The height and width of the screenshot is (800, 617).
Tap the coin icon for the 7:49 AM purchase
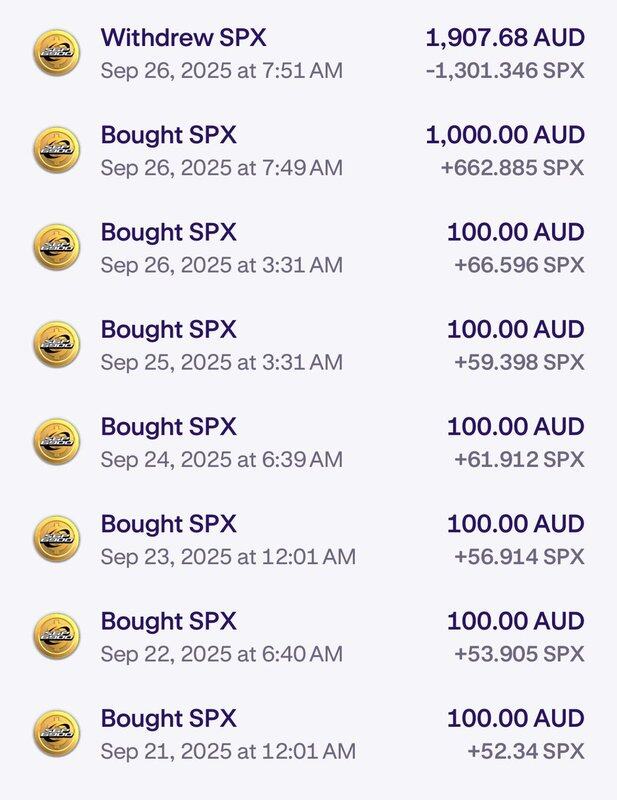coord(57,151)
